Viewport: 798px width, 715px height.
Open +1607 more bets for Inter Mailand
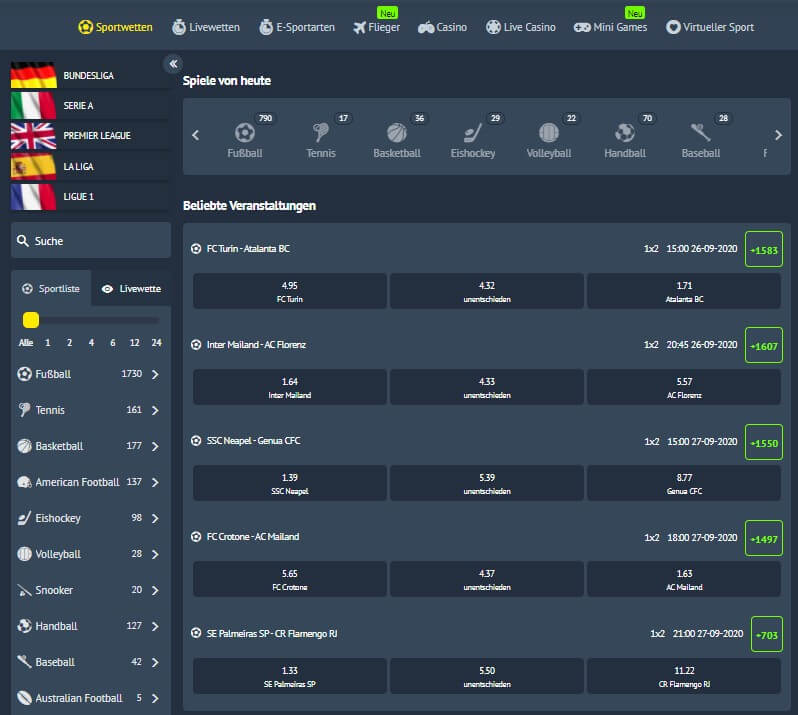pyautogui.click(x=763, y=346)
